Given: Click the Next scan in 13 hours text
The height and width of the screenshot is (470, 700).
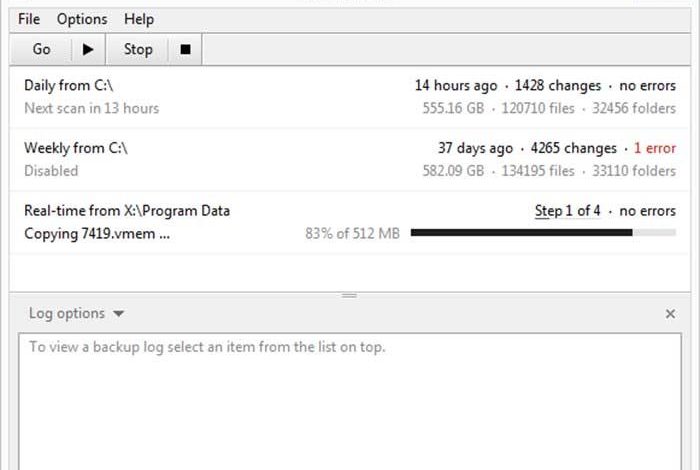Looking at the screenshot, I should tap(92, 108).
